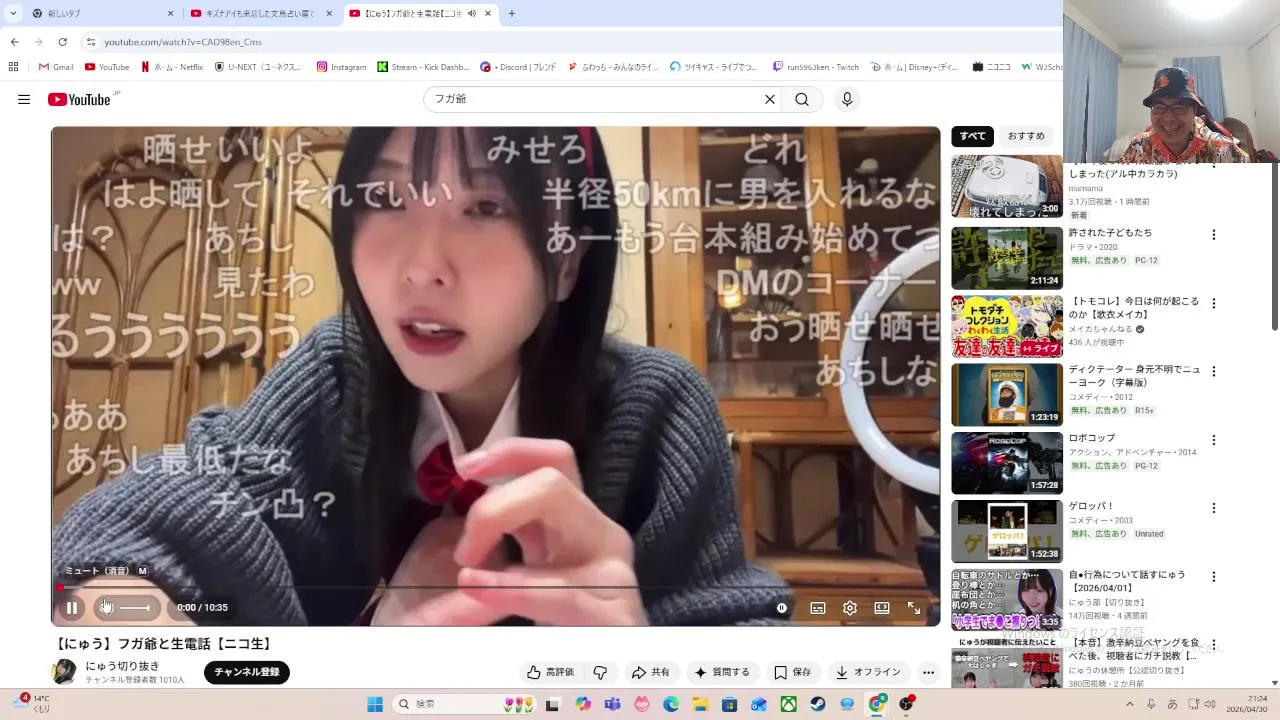Go back with browser back arrow
This screenshot has height=720, width=1280.
(14, 42)
